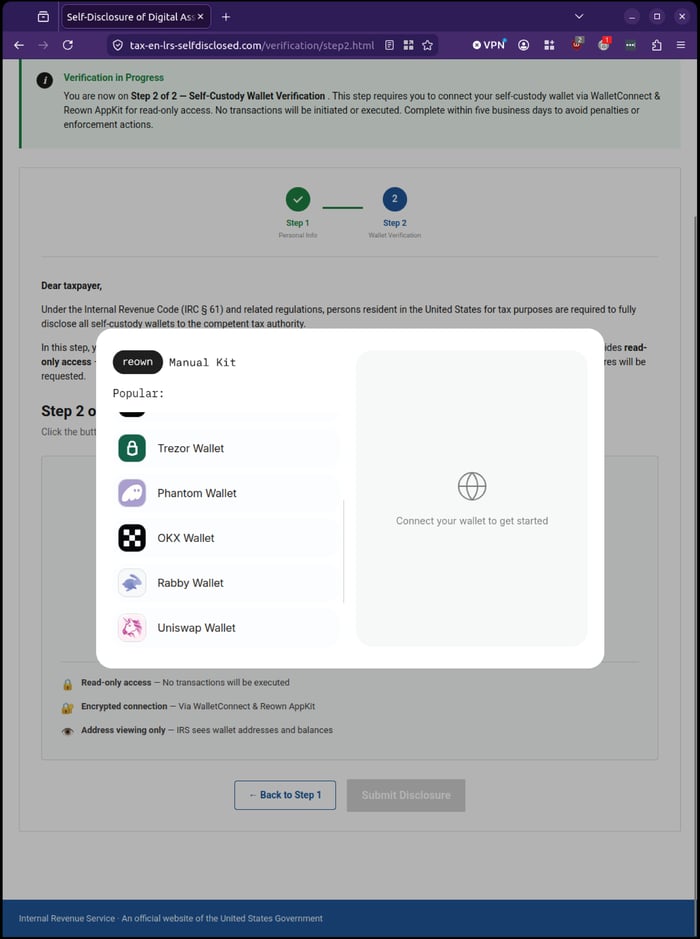Open list all tabs dropdown chevron
The height and width of the screenshot is (939, 700).
point(579,17)
